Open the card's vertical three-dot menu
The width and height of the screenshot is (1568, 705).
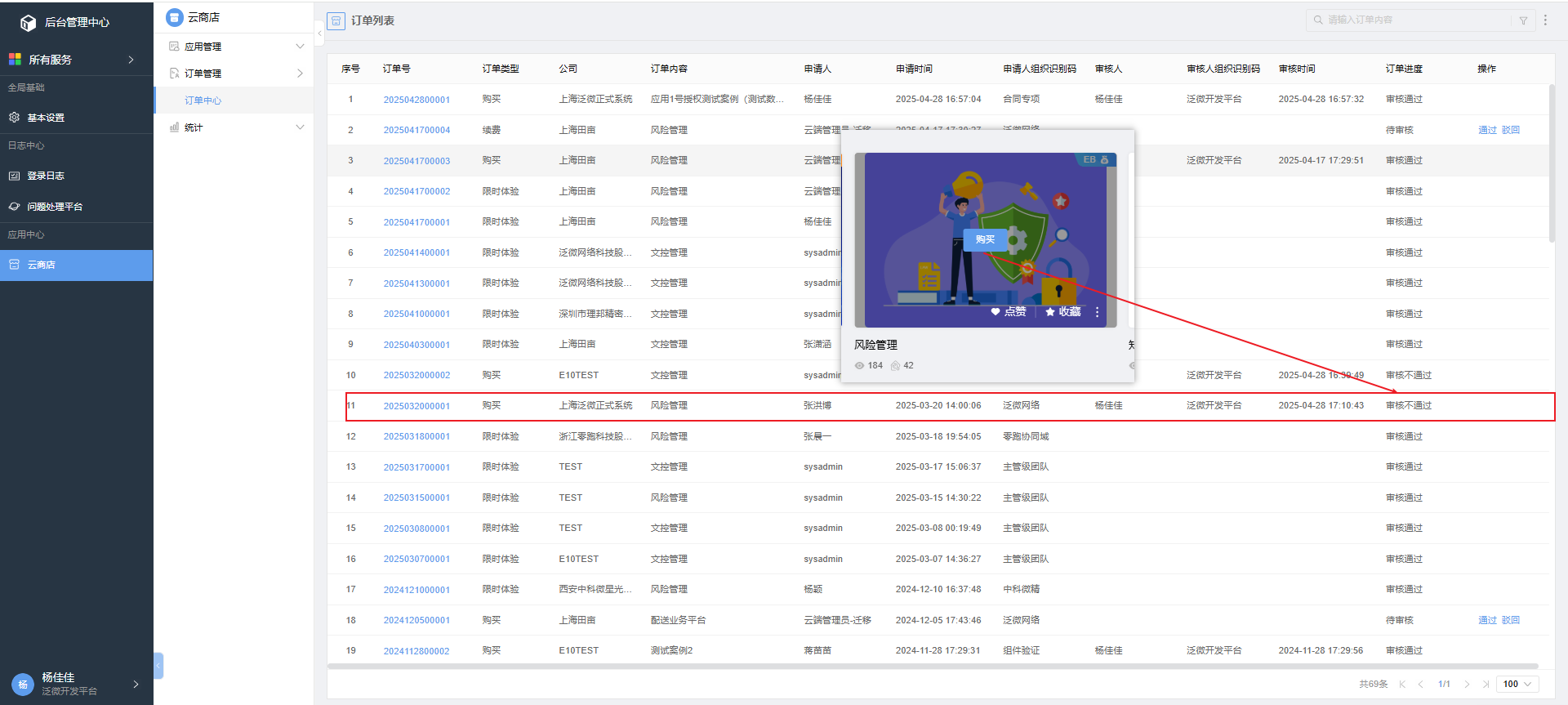coord(1097,312)
